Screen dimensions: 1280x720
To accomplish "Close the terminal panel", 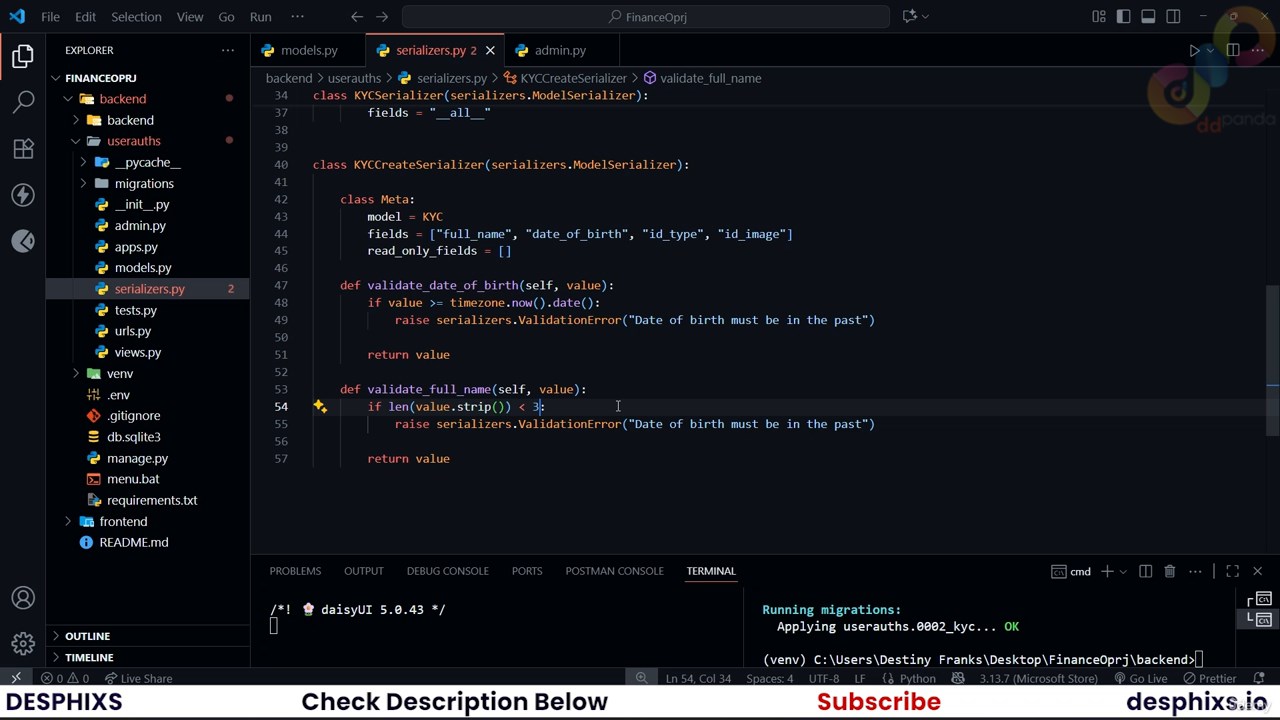I will 1258,571.
